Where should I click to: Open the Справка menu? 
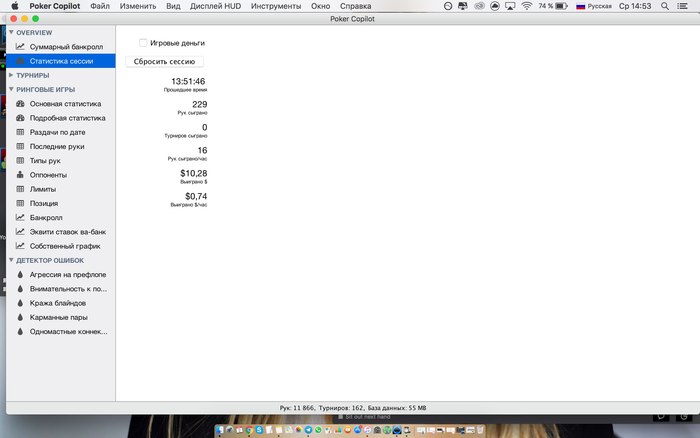pos(355,6)
